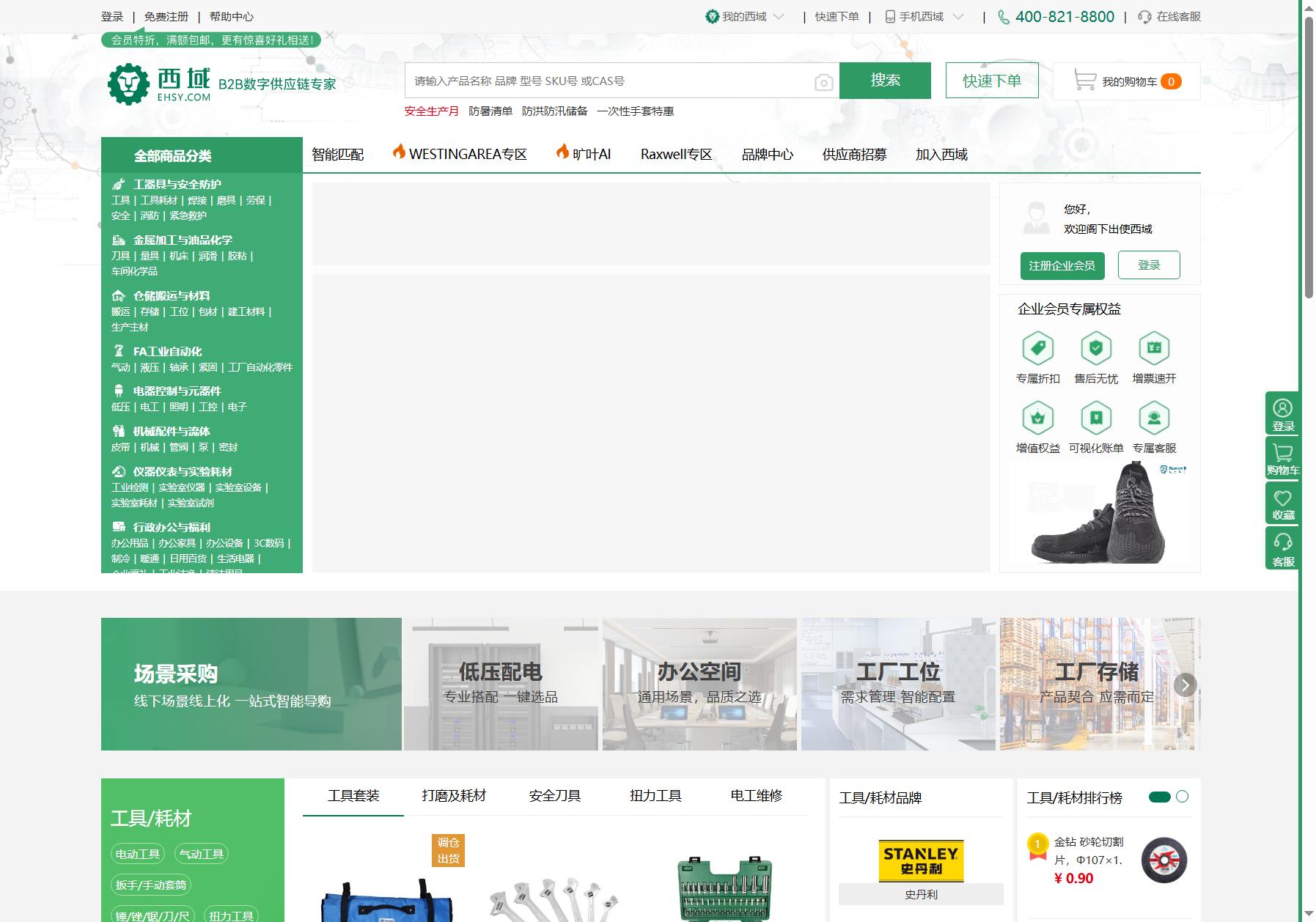Image resolution: width=1316 pixels, height=922 pixels.
Task: Click the green 搜索 button
Action: point(885,81)
